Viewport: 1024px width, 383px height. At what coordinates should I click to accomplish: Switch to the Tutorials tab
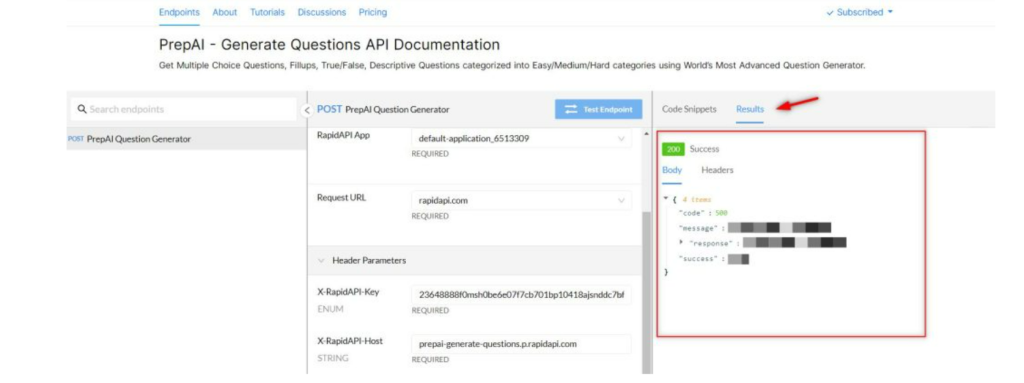point(268,12)
